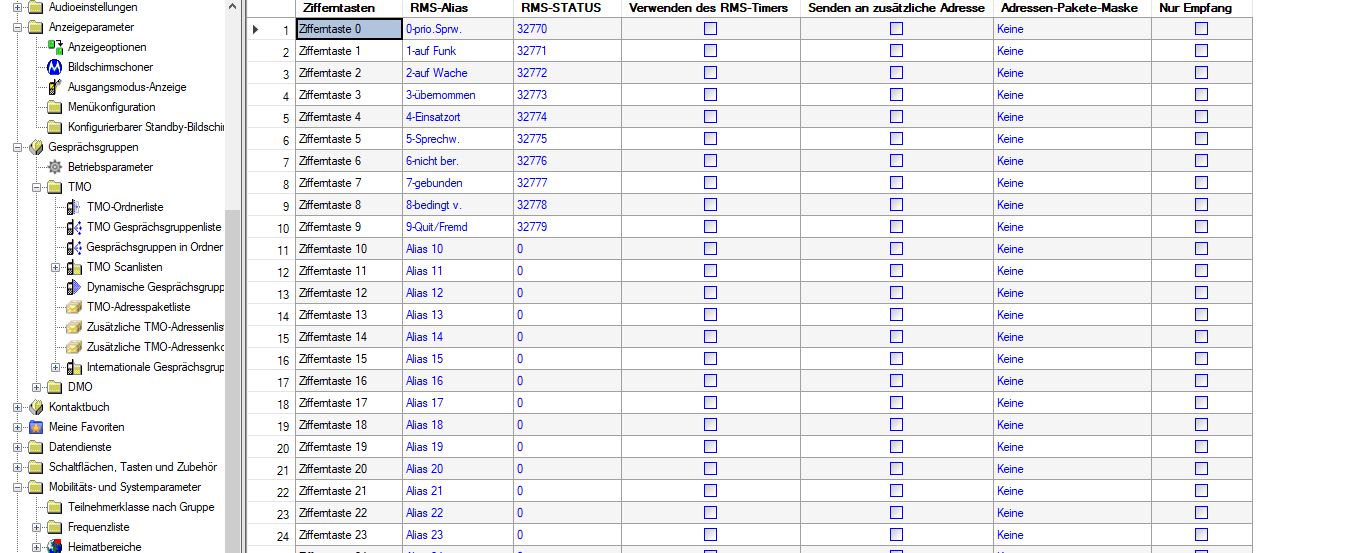Screen dimensions: 1359x553
Task: Click the Heimatbereiche globe icon
Action: point(55,547)
